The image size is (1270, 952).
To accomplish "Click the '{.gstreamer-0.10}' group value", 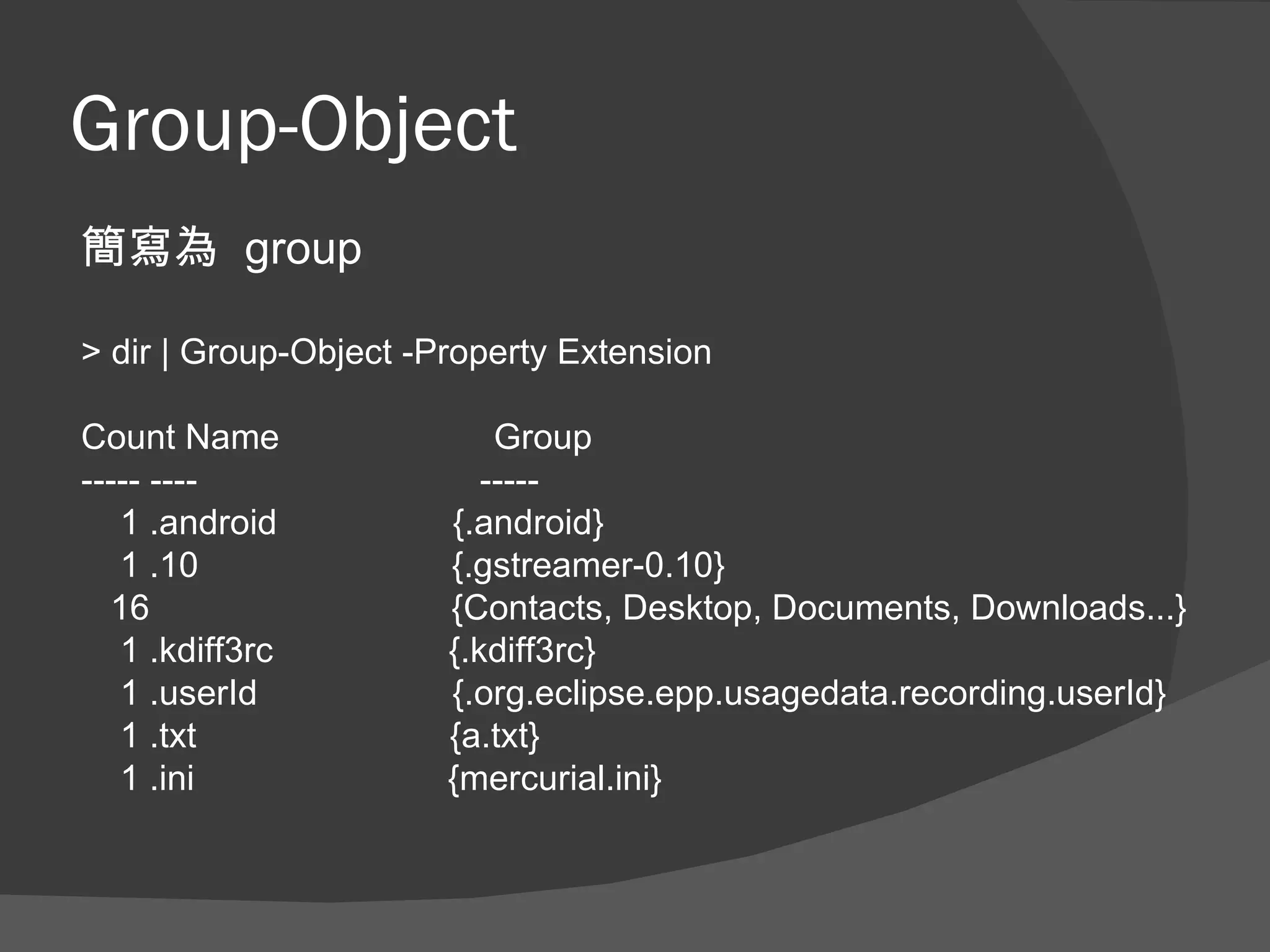I will (x=588, y=565).
